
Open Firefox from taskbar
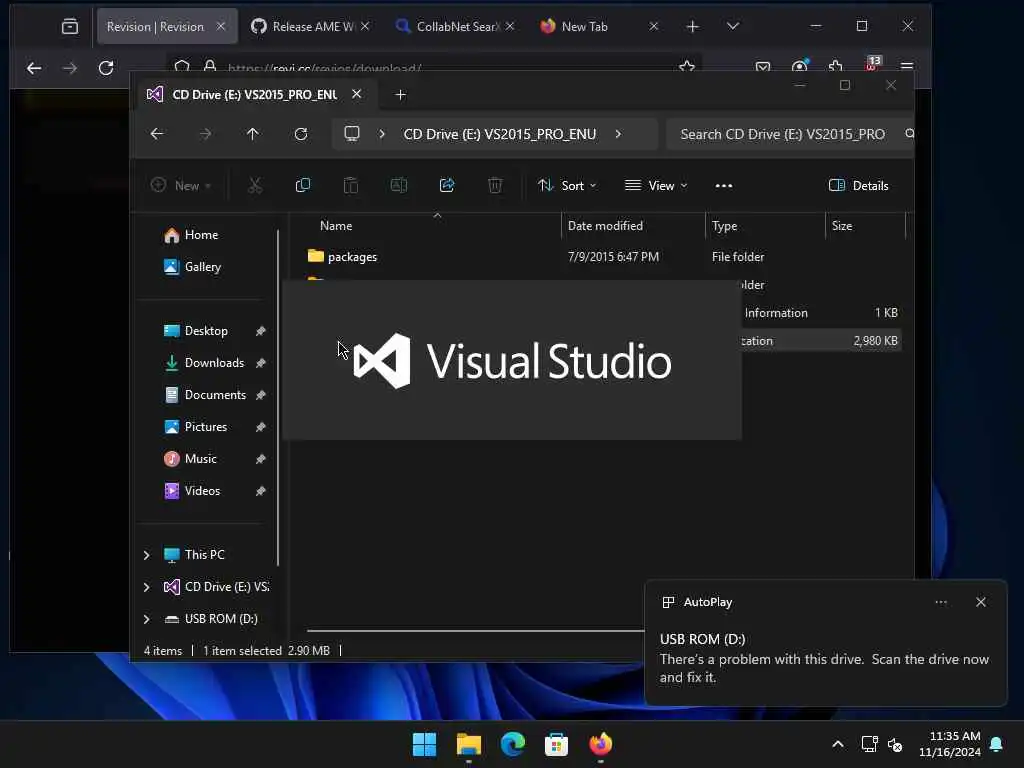pos(601,744)
